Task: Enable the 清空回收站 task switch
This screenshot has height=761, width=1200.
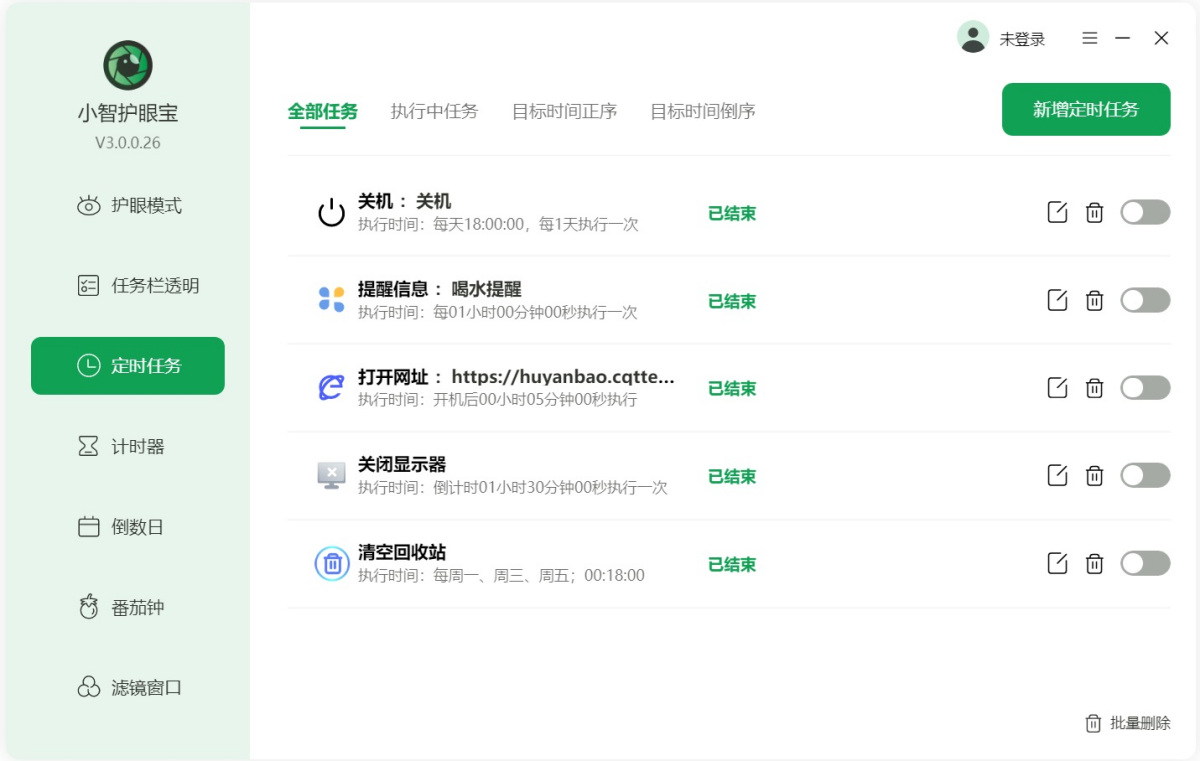Action: [x=1144, y=563]
